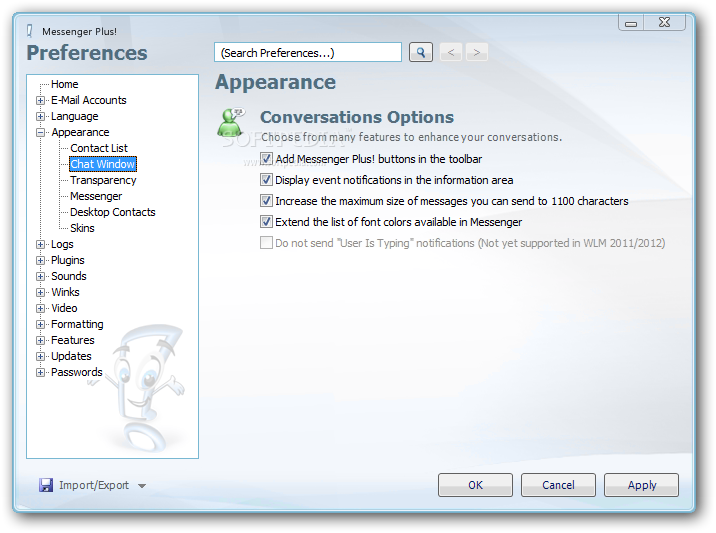Click the Messenger Plus! title bar icon
Image resolution: width=716 pixels, height=533 pixels.
[30, 31]
